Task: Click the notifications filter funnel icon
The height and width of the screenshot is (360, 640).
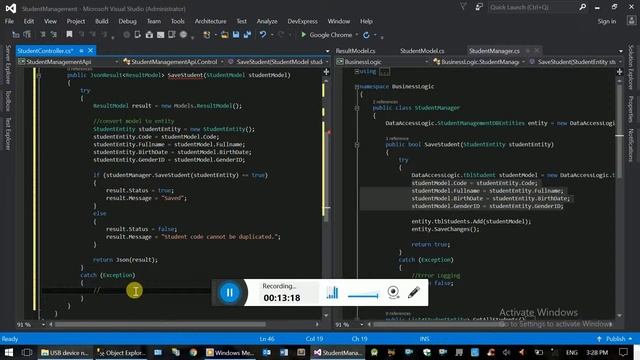Action: point(463,7)
